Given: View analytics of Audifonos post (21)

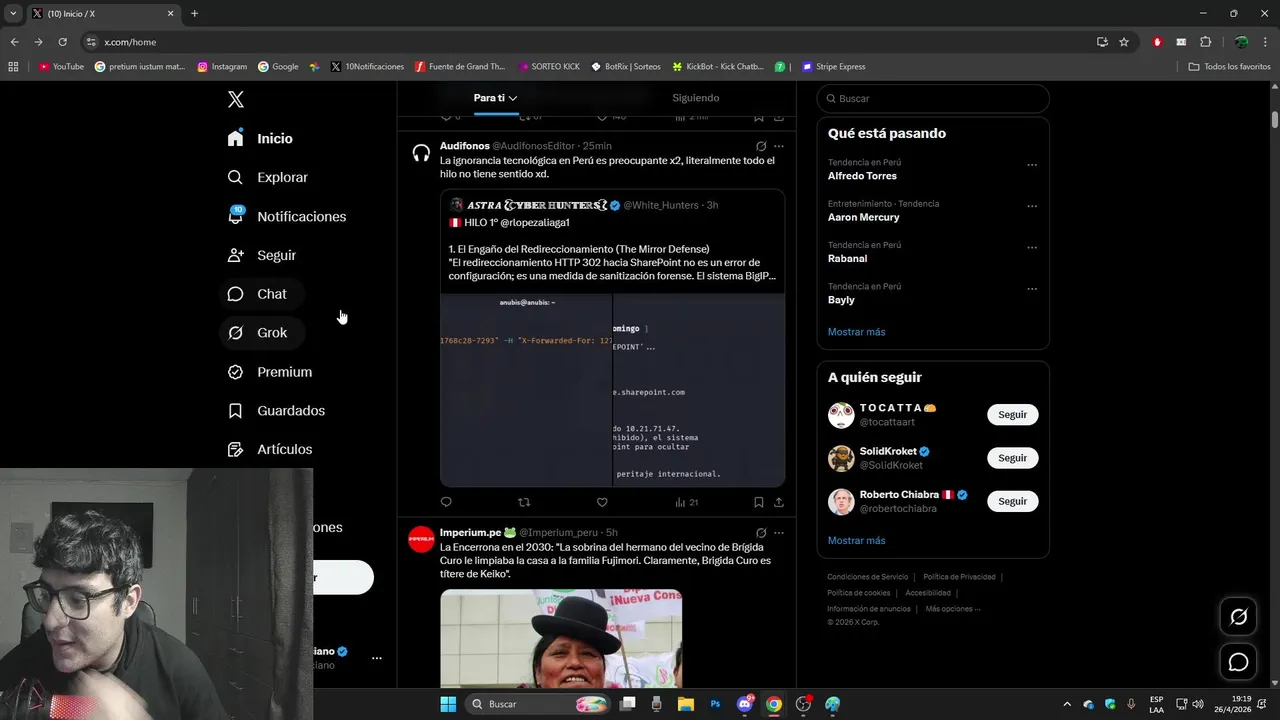Looking at the screenshot, I should click(x=686, y=502).
